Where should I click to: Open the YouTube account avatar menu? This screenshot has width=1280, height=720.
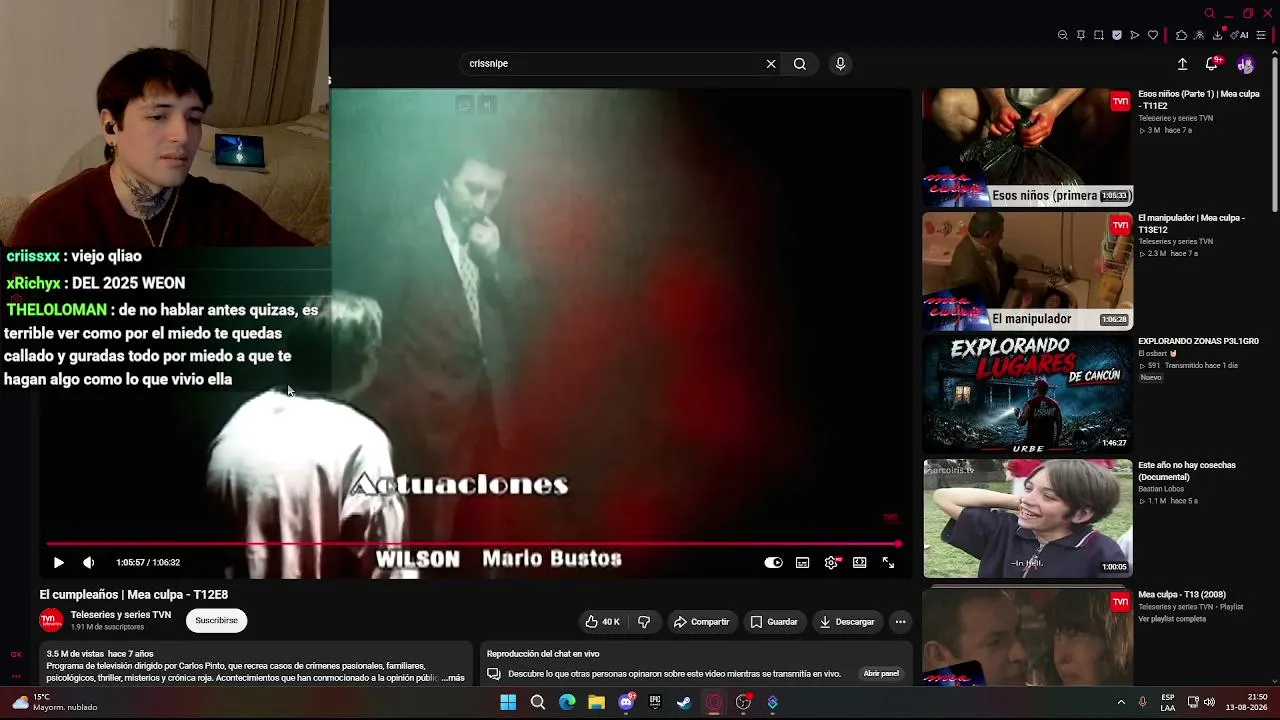(x=1246, y=64)
